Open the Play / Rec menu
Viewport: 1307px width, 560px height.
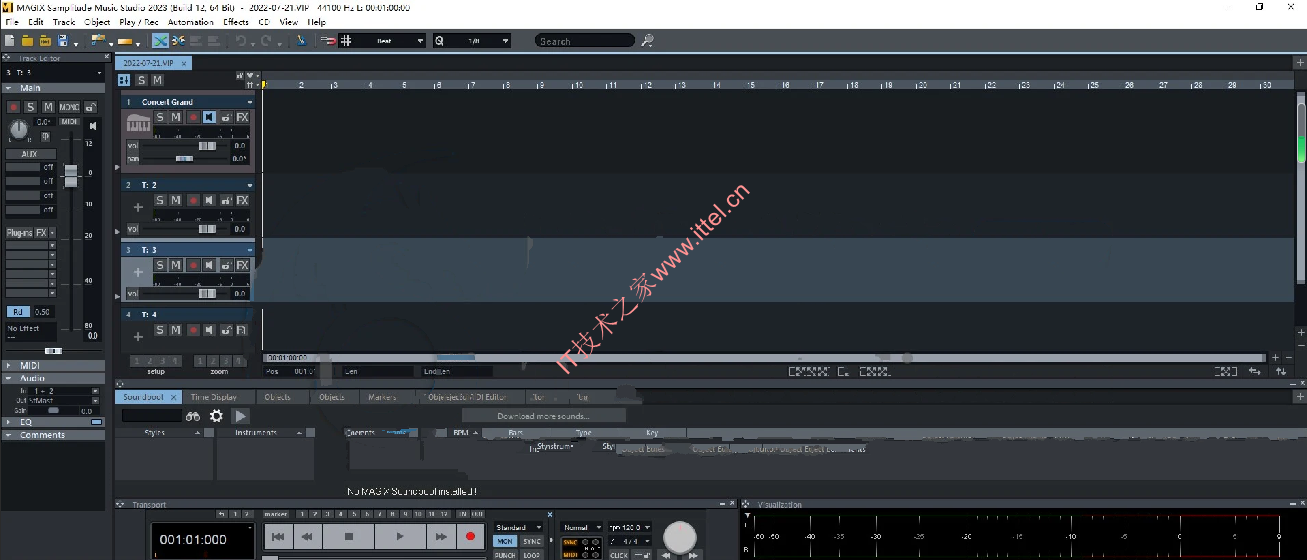click(138, 21)
